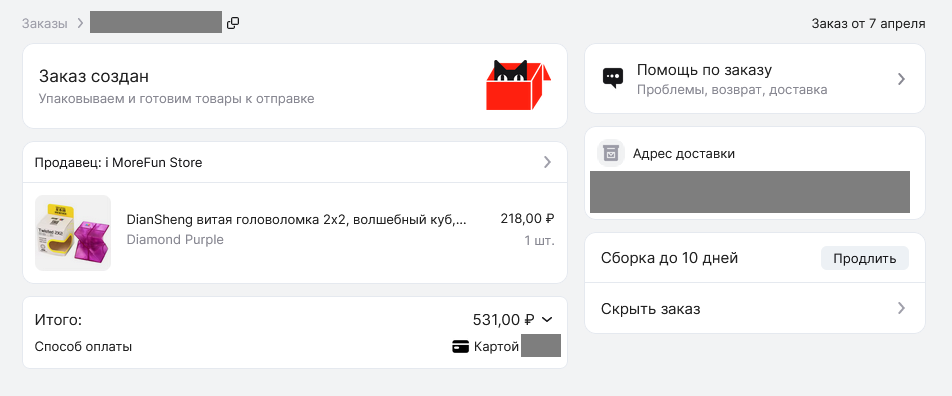The image size is (952, 396).
Task: Open DianSheng puzzle product title
Action: [296, 219]
